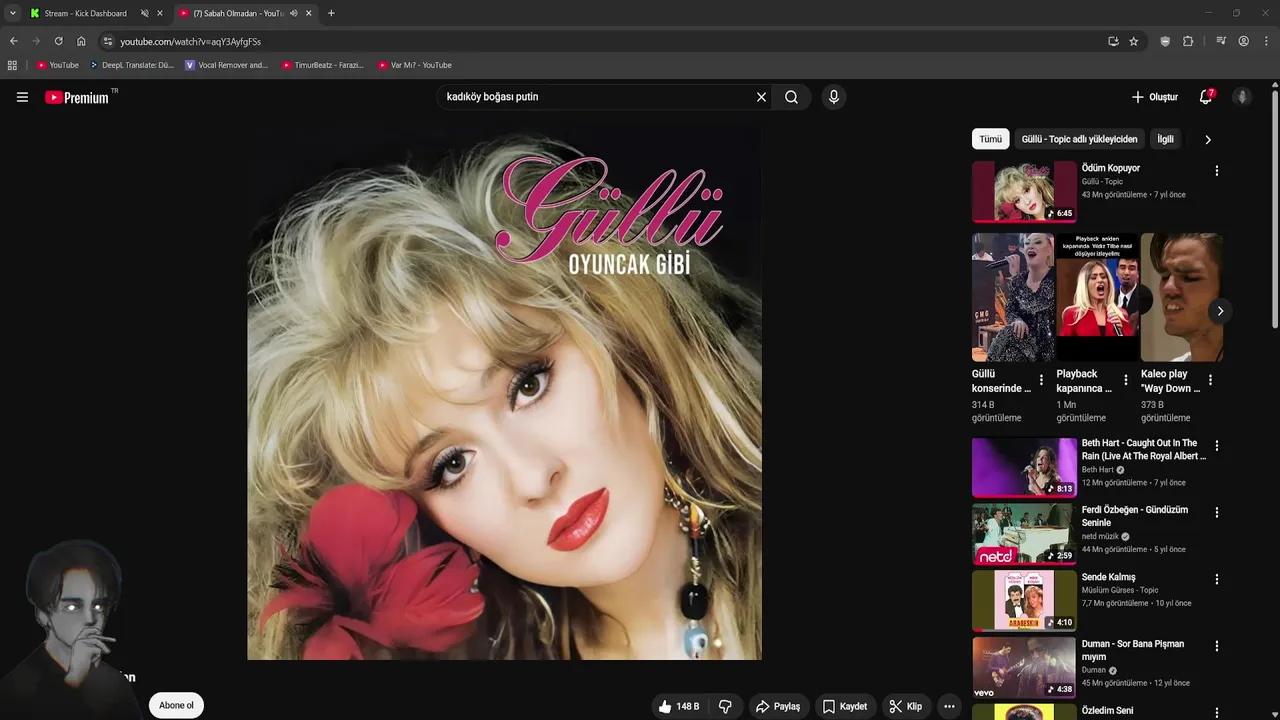This screenshot has width=1280, height=720.
Task: Install app icon in address bar
Action: coord(1113,41)
